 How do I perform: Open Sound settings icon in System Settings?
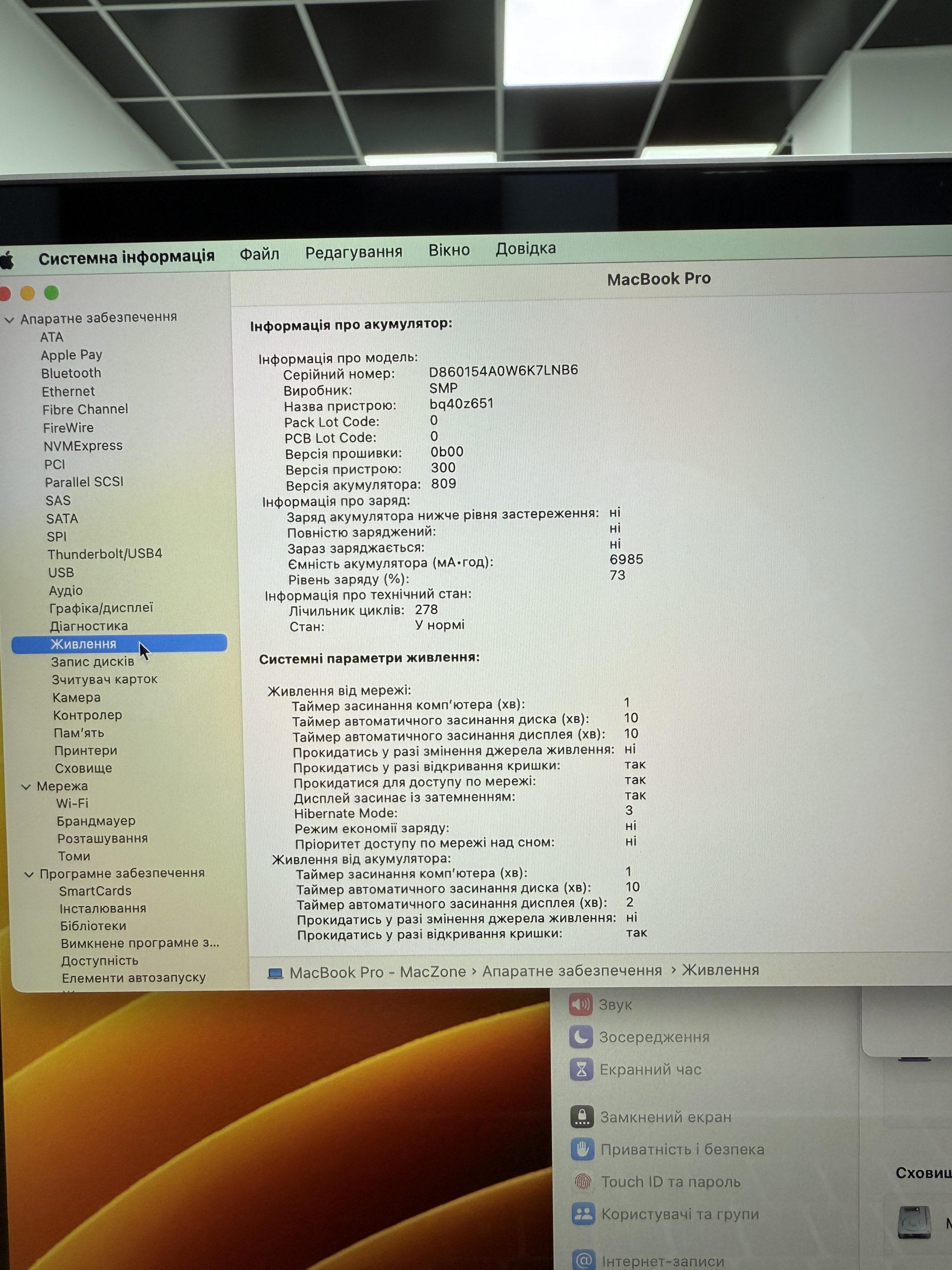[x=581, y=1004]
